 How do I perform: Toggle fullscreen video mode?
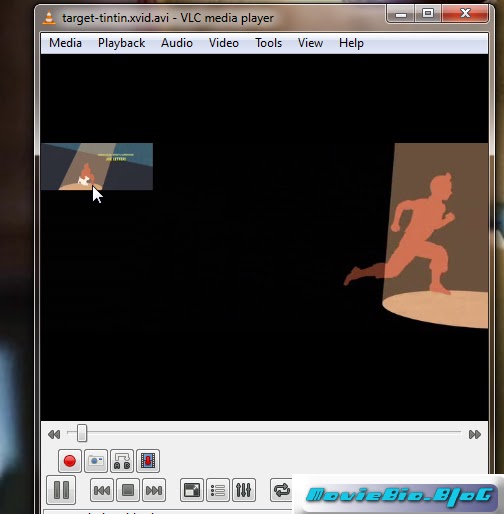point(192,490)
